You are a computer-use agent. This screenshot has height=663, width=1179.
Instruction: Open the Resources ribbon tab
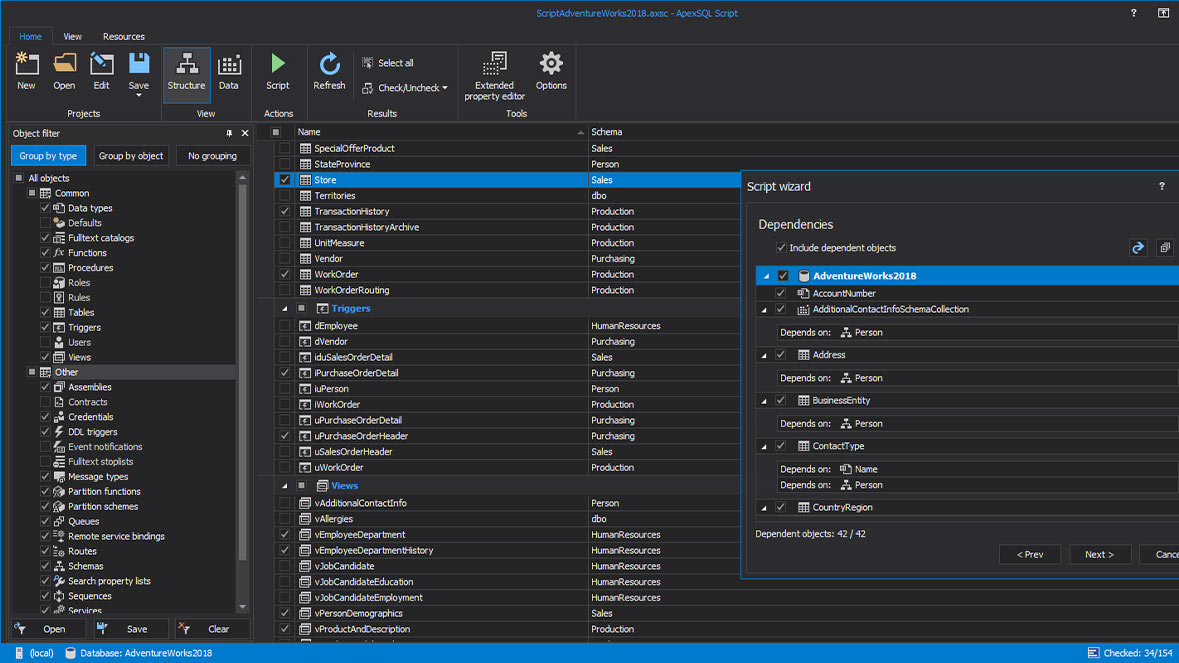click(124, 36)
